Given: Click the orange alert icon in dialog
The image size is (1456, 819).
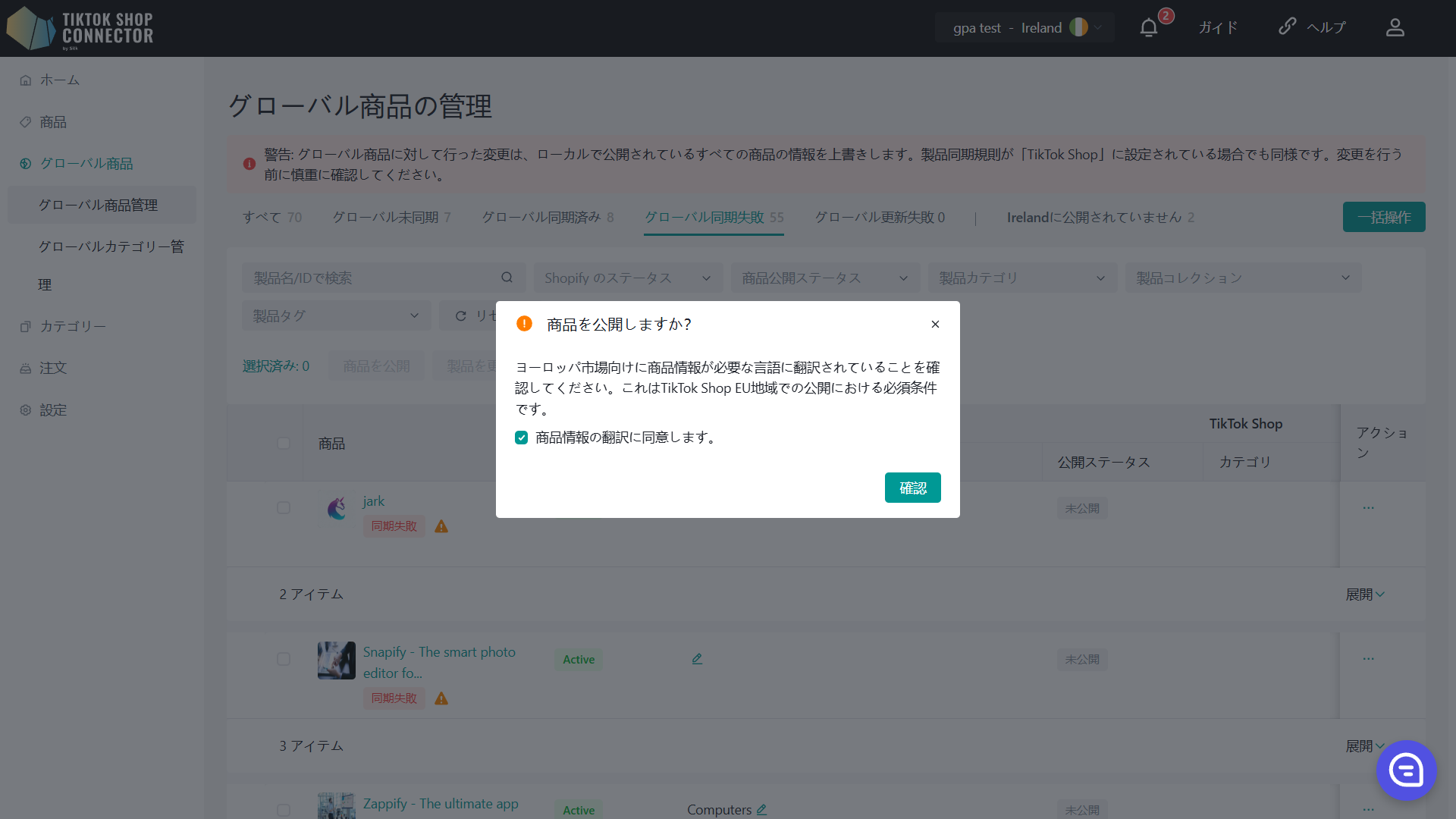Looking at the screenshot, I should (524, 324).
